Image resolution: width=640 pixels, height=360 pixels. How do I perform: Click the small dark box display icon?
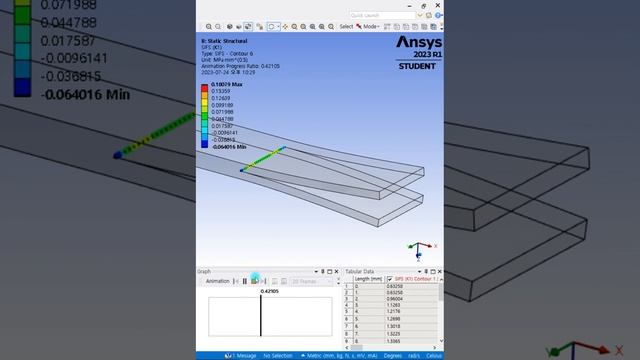(239, 27)
